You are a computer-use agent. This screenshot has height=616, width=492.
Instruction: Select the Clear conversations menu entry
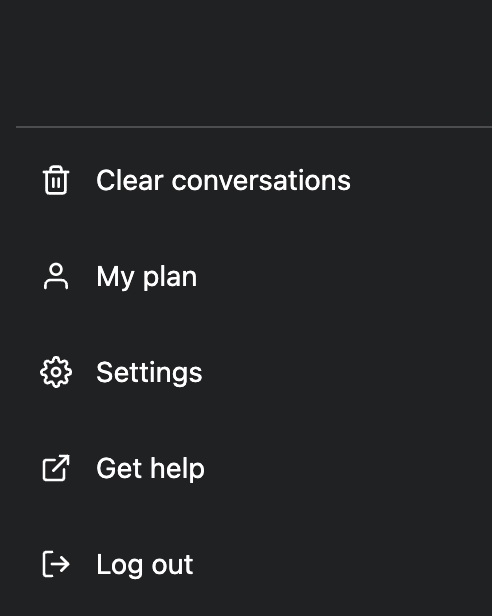click(x=254, y=180)
